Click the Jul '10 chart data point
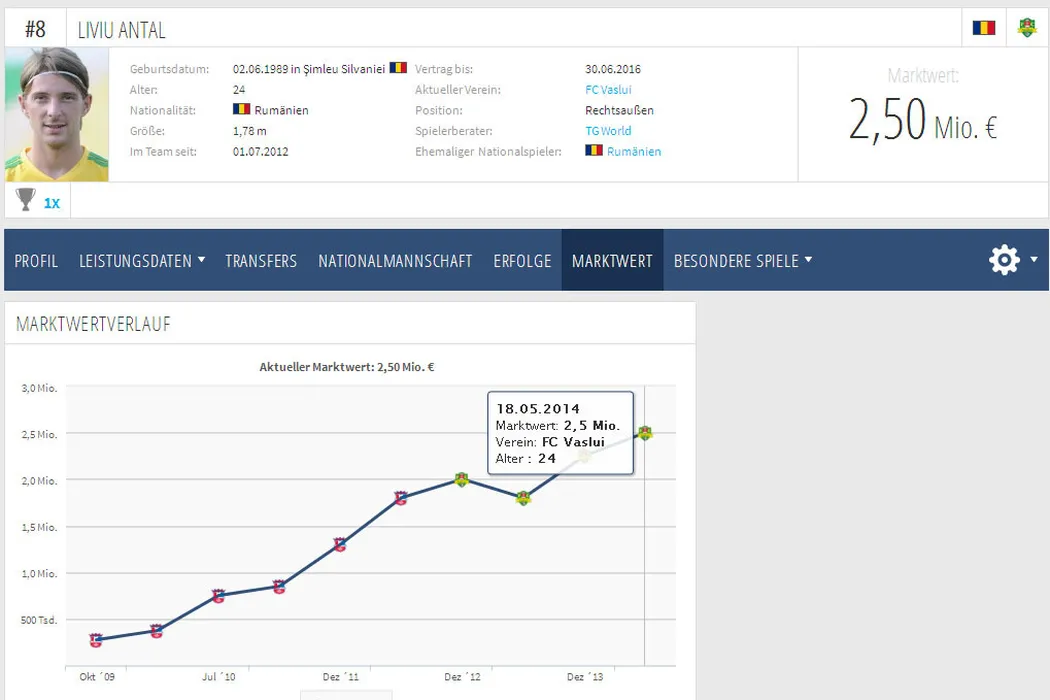 218,596
